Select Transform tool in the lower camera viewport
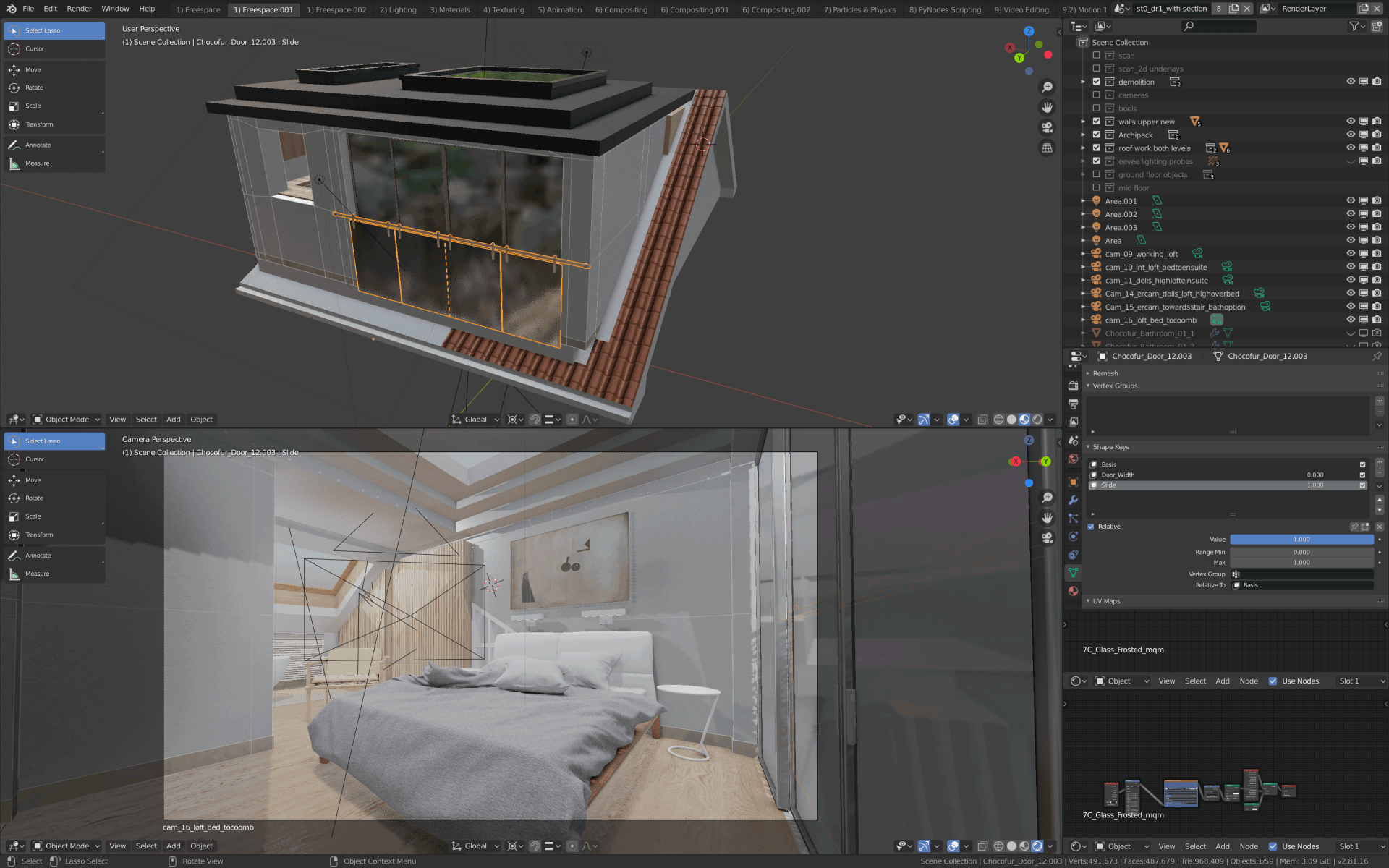This screenshot has height=868, width=1389. point(54,535)
